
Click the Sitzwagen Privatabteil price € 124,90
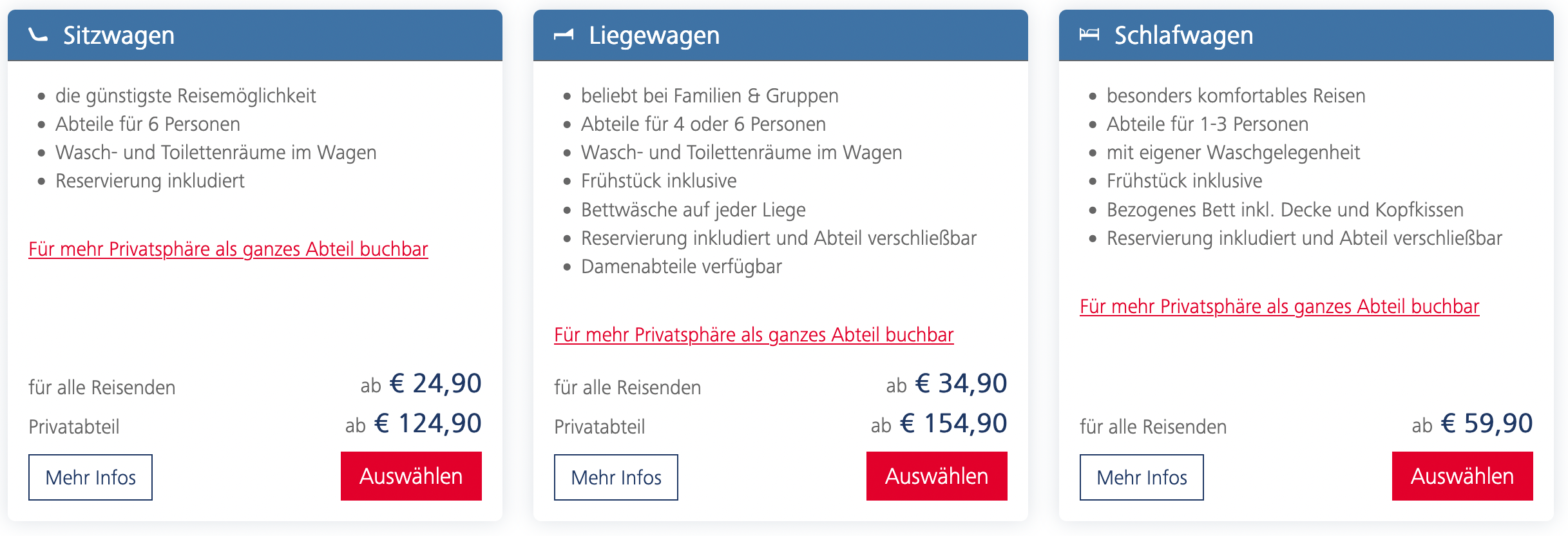428,424
